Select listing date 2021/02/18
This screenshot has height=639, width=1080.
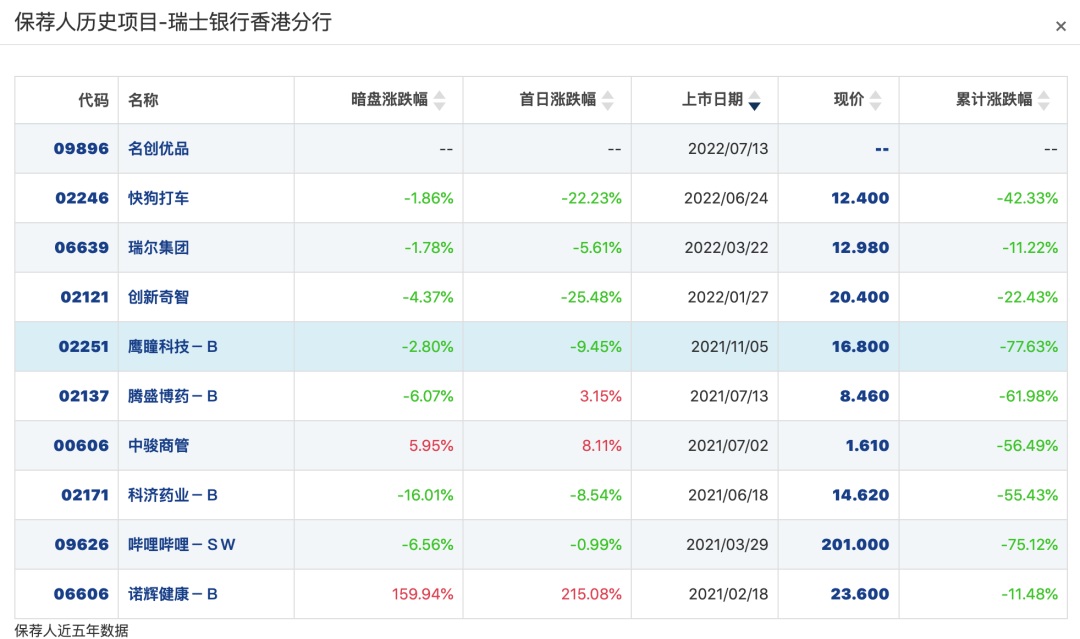(x=729, y=594)
